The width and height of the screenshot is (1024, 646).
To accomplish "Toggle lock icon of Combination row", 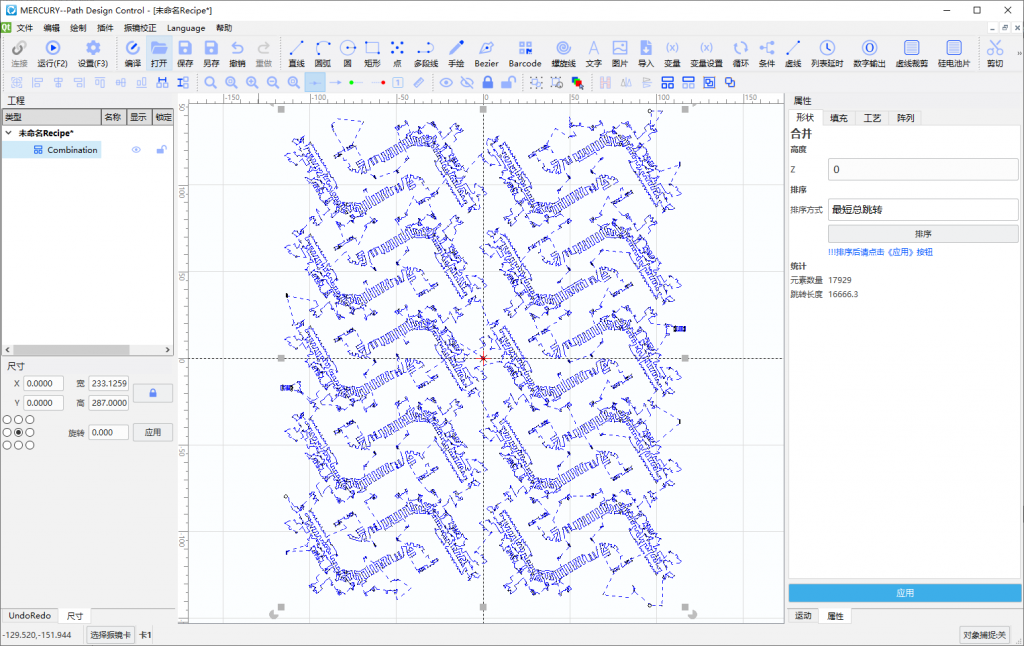I will 161,150.
